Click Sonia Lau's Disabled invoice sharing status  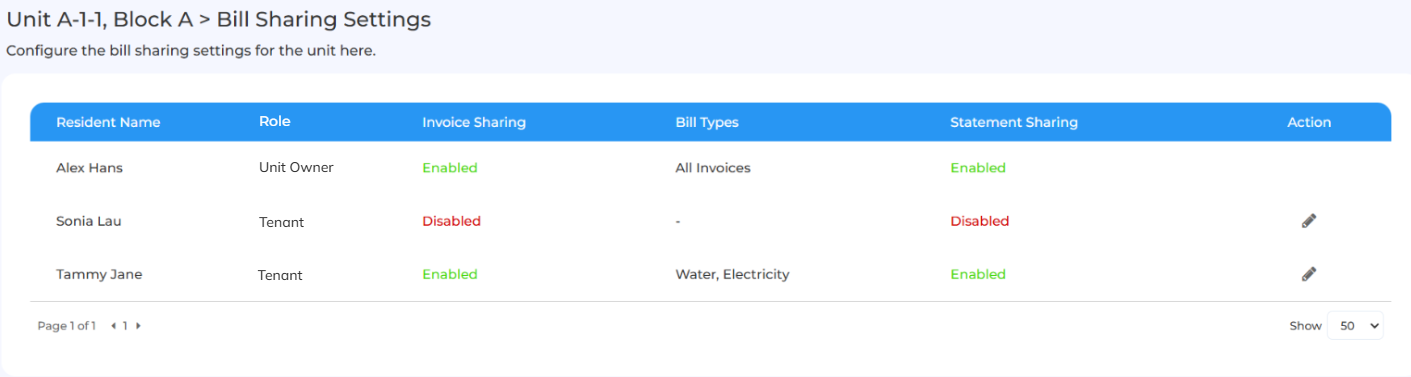tap(451, 221)
